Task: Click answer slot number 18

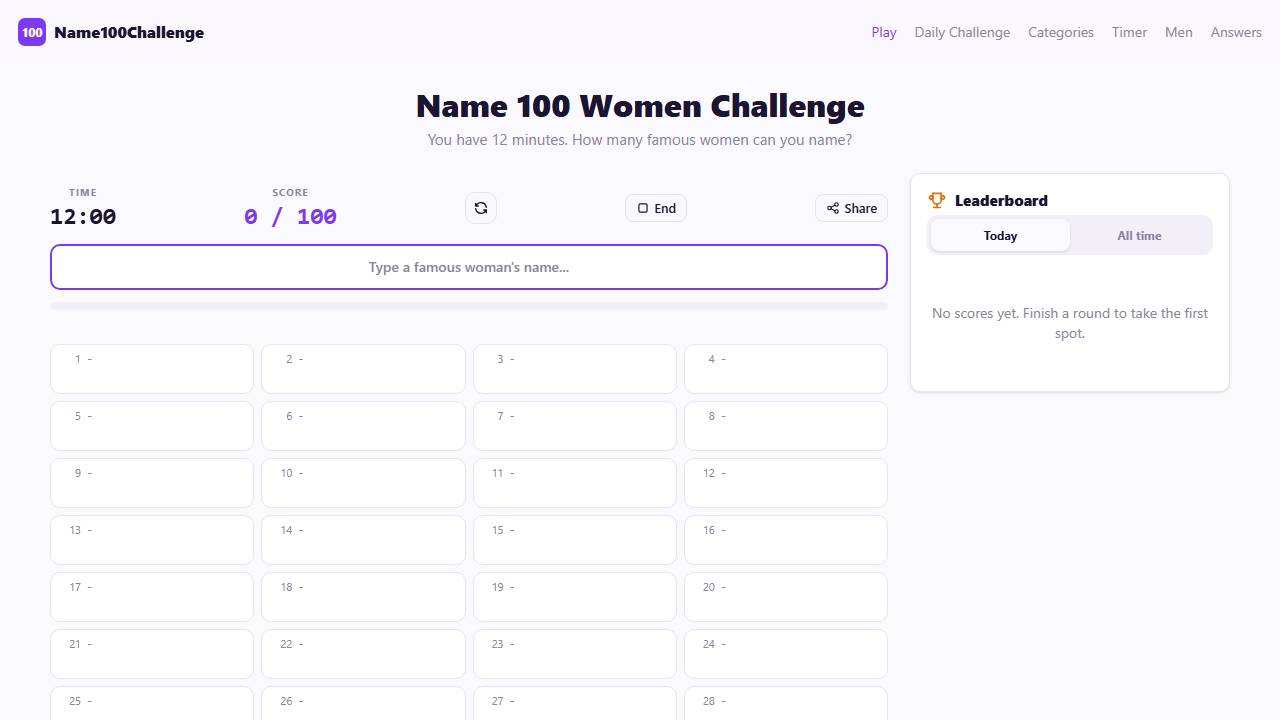Action: (363, 597)
